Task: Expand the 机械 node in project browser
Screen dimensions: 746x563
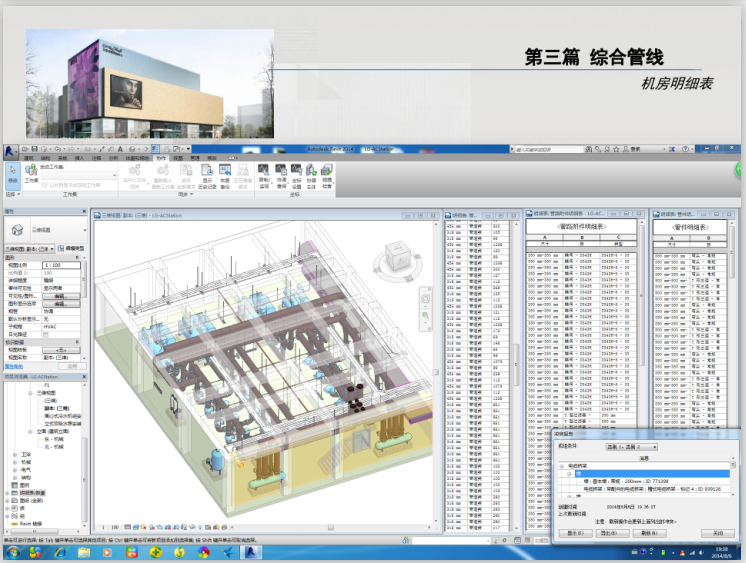Action: click(17, 463)
